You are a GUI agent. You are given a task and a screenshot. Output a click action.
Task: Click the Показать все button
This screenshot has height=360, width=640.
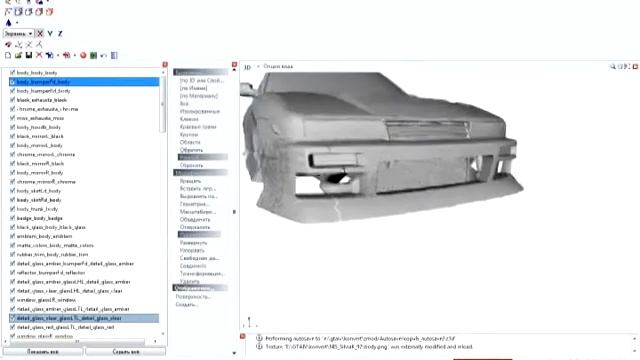[x=43, y=351]
